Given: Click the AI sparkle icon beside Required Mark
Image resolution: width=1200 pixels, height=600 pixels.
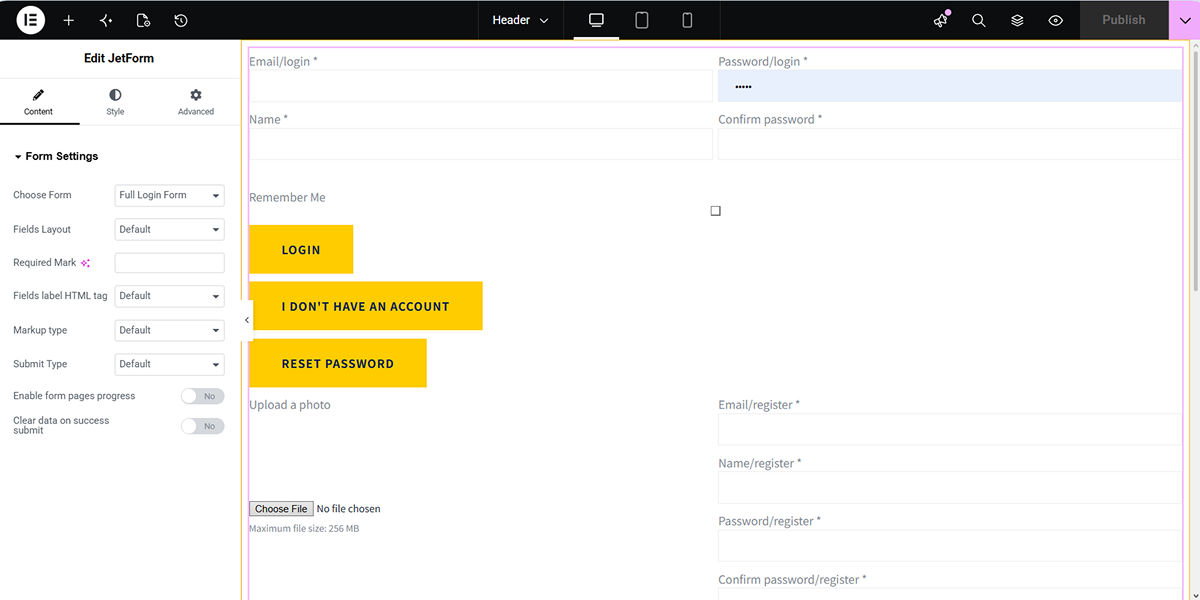Looking at the screenshot, I should click(86, 263).
